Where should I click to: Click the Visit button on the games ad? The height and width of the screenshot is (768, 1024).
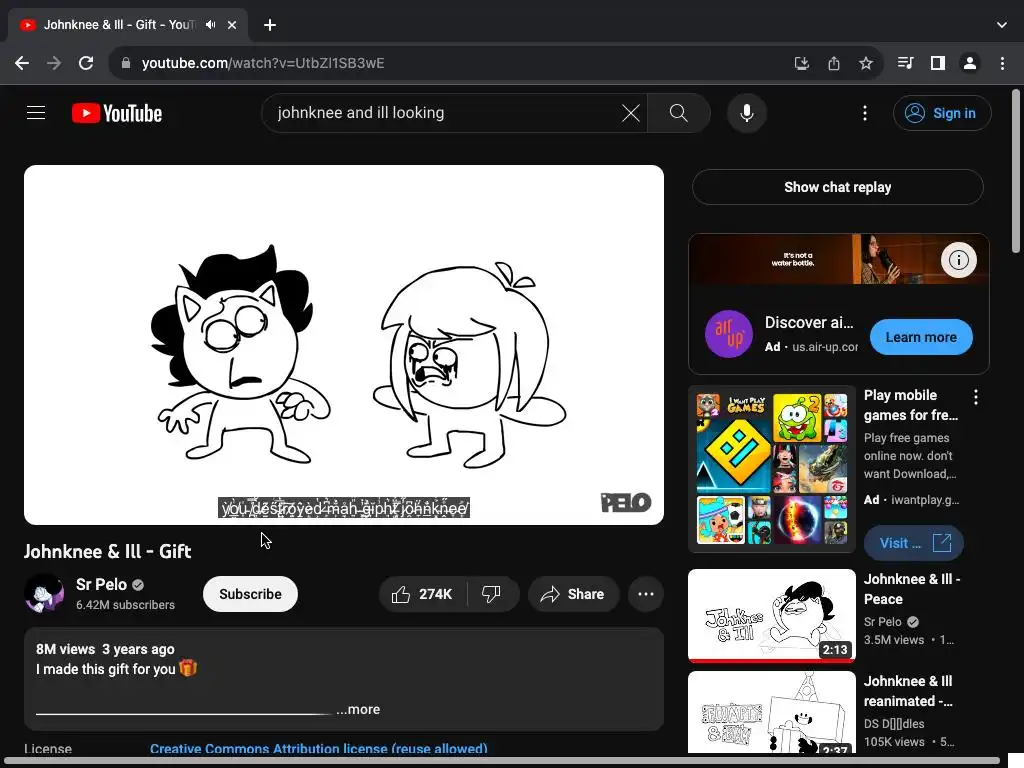[913, 543]
